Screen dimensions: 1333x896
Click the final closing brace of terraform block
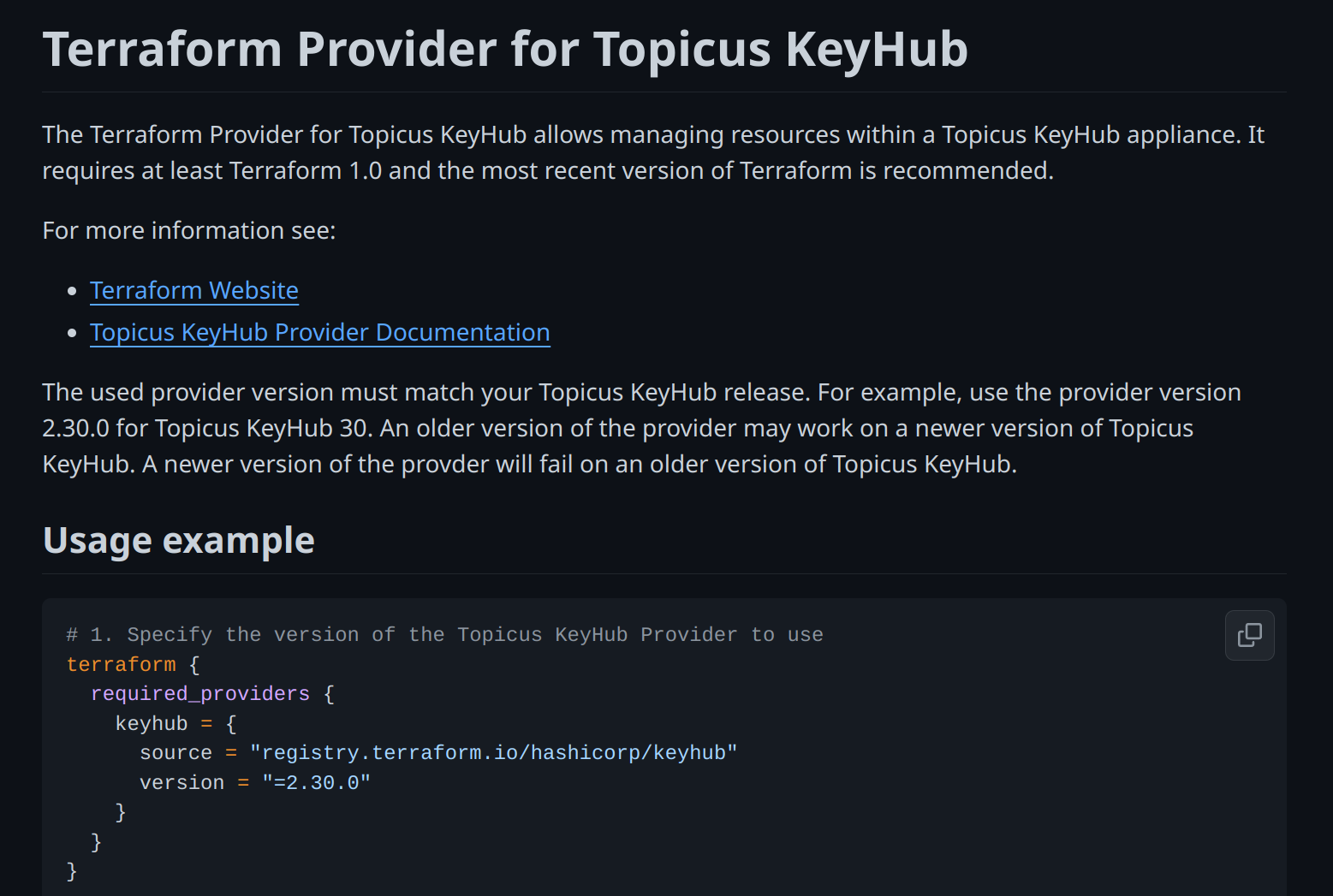point(72,871)
